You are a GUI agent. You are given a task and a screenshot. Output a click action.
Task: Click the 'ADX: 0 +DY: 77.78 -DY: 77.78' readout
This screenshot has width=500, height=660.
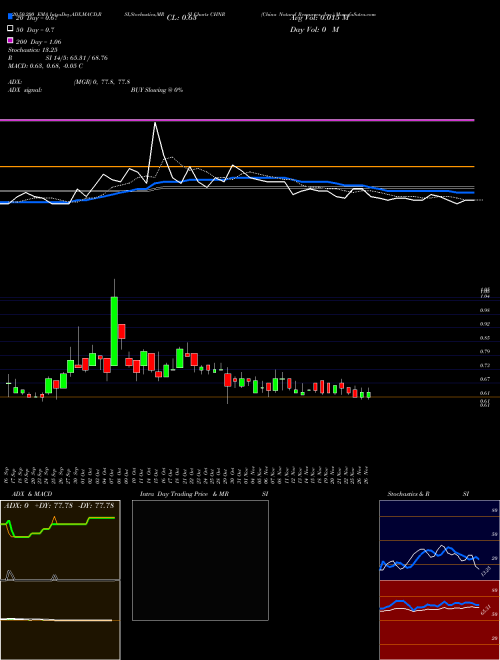[x=59, y=506]
